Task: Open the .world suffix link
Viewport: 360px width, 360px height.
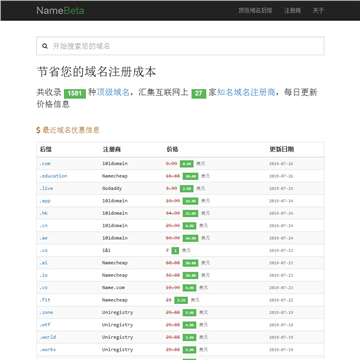Action: coord(48,337)
